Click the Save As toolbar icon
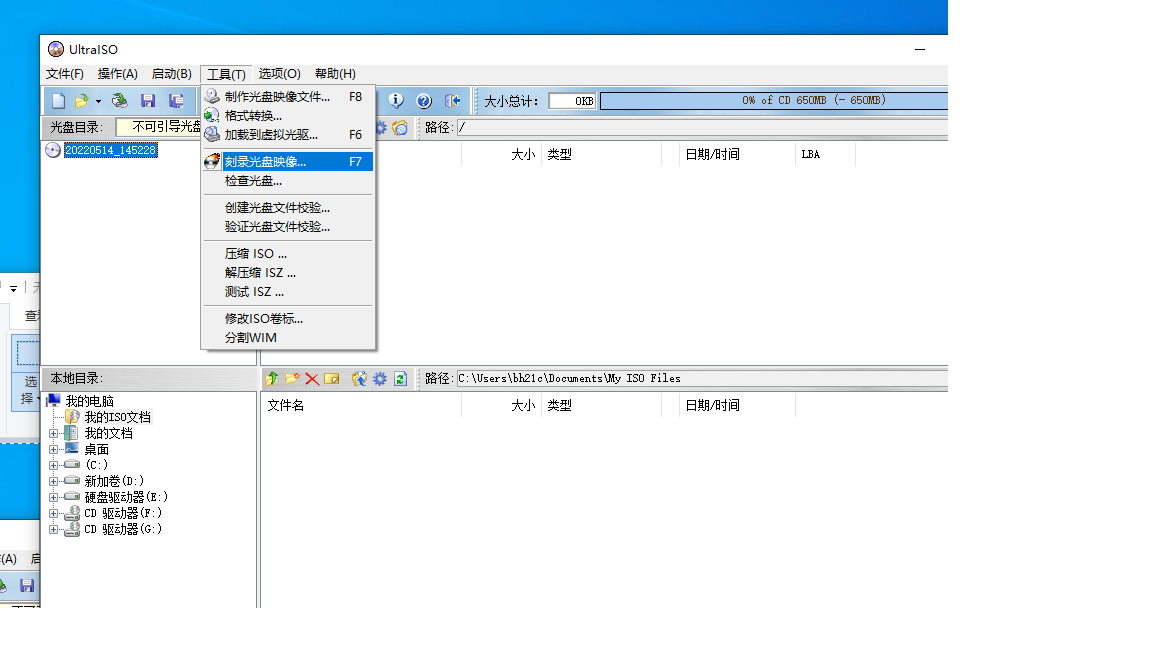 point(176,101)
